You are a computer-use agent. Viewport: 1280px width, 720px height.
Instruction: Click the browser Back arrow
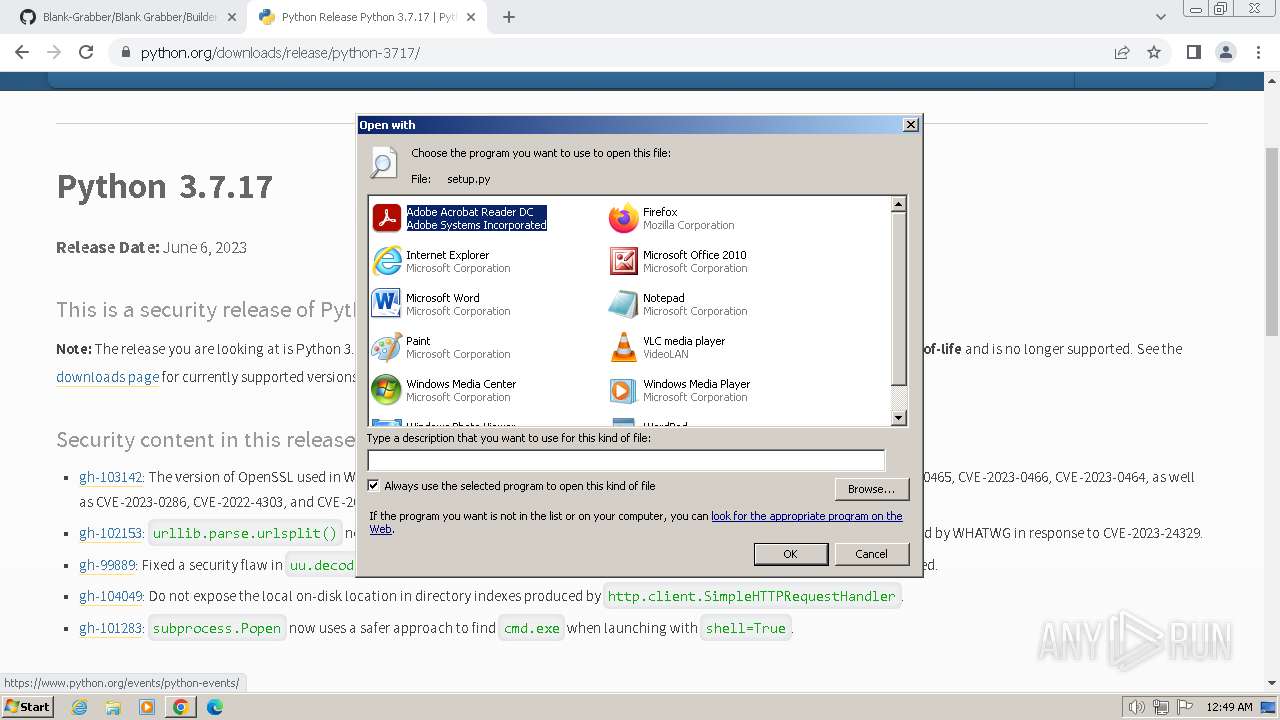(22, 52)
